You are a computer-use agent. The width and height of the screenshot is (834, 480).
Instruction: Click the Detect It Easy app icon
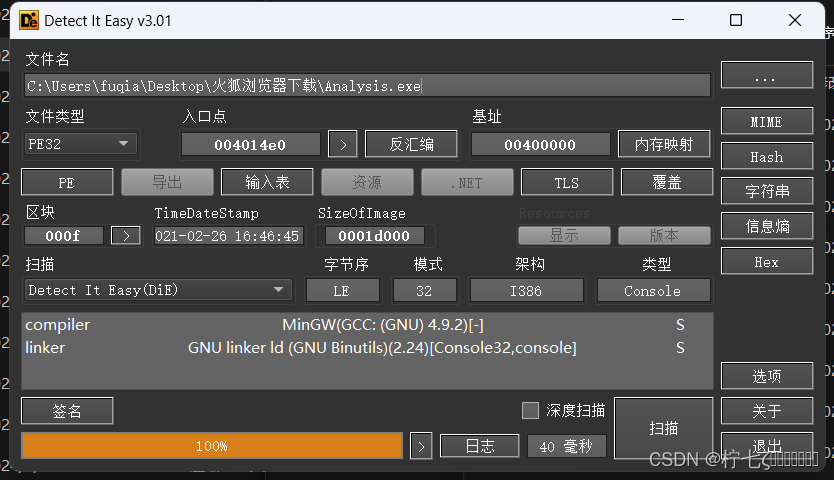(x=29, y=20)
